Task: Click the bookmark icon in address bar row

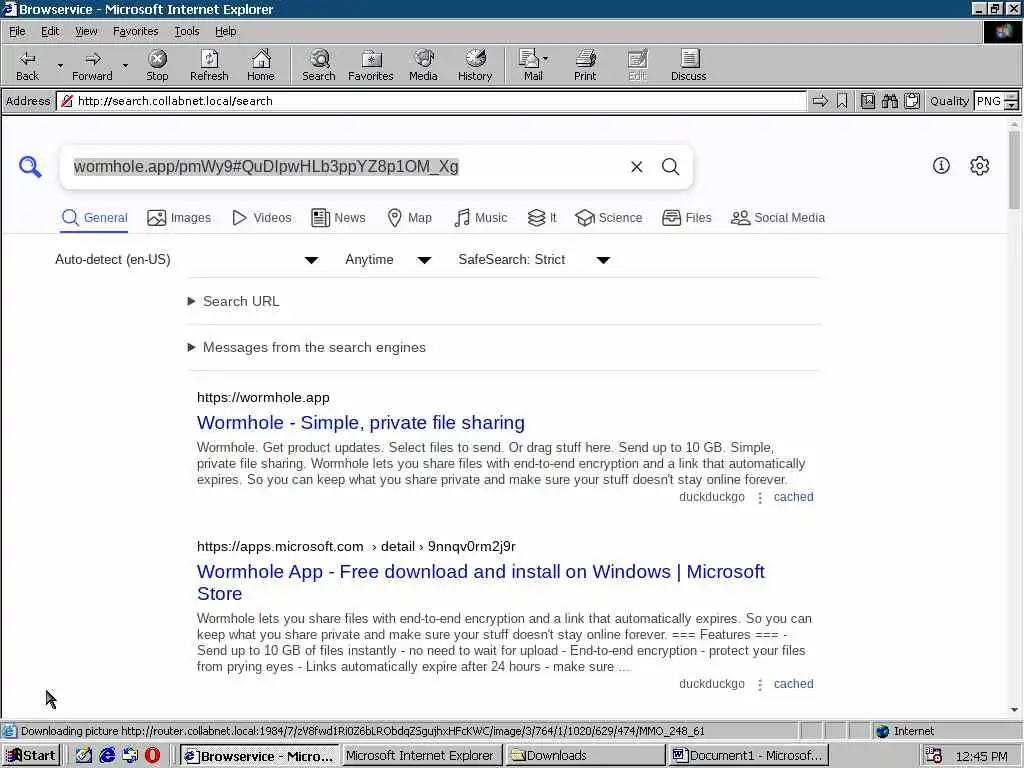Action: click(842, 101)
